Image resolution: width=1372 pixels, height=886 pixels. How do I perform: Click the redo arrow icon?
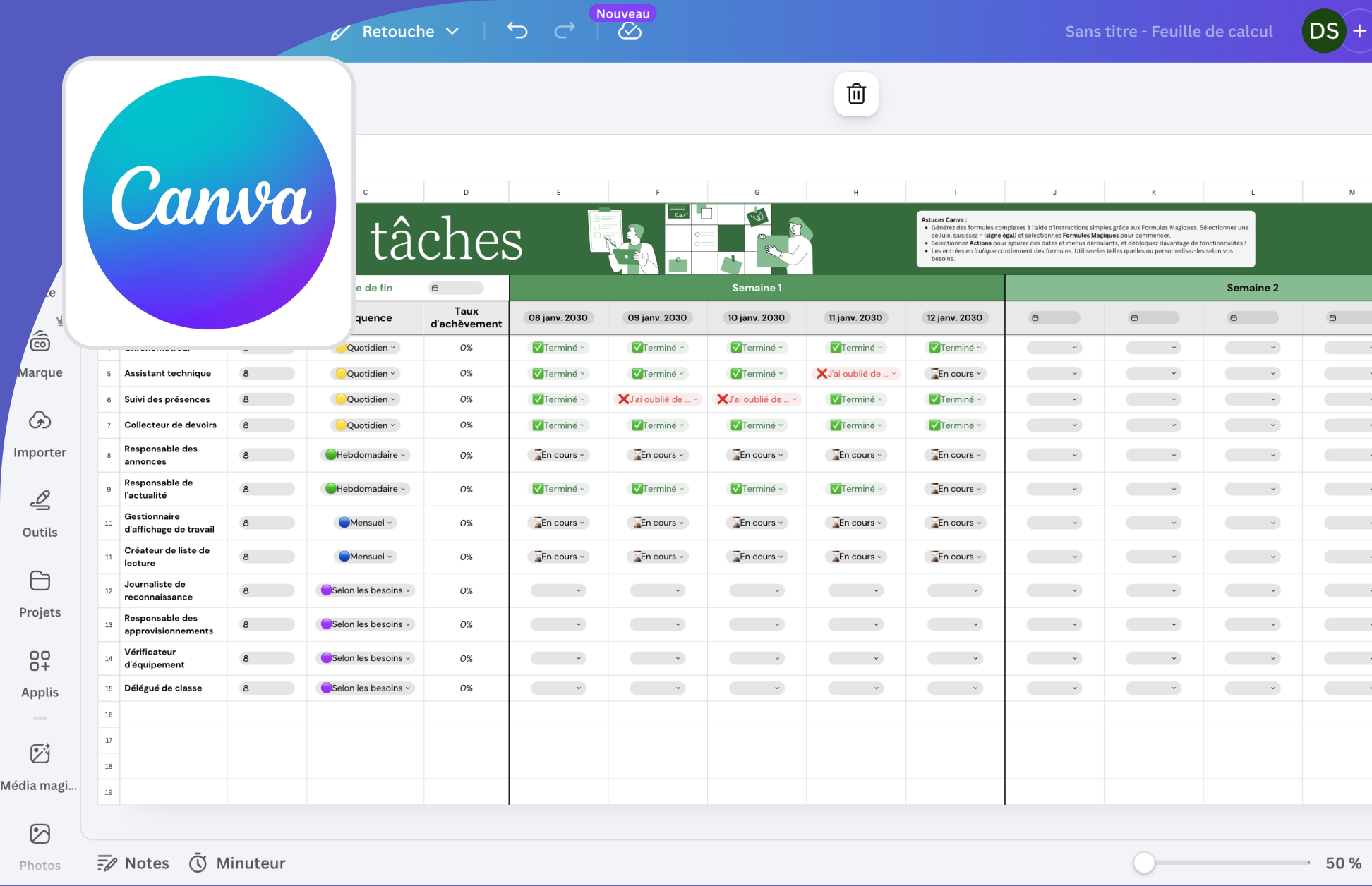(x=564, y=30)
